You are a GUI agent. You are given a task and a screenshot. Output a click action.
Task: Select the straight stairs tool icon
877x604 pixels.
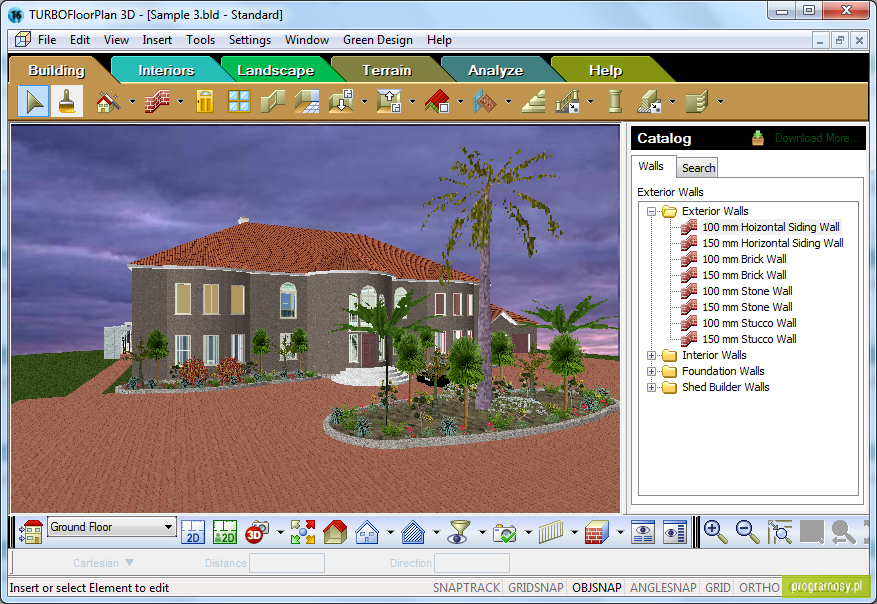[533, 101]
